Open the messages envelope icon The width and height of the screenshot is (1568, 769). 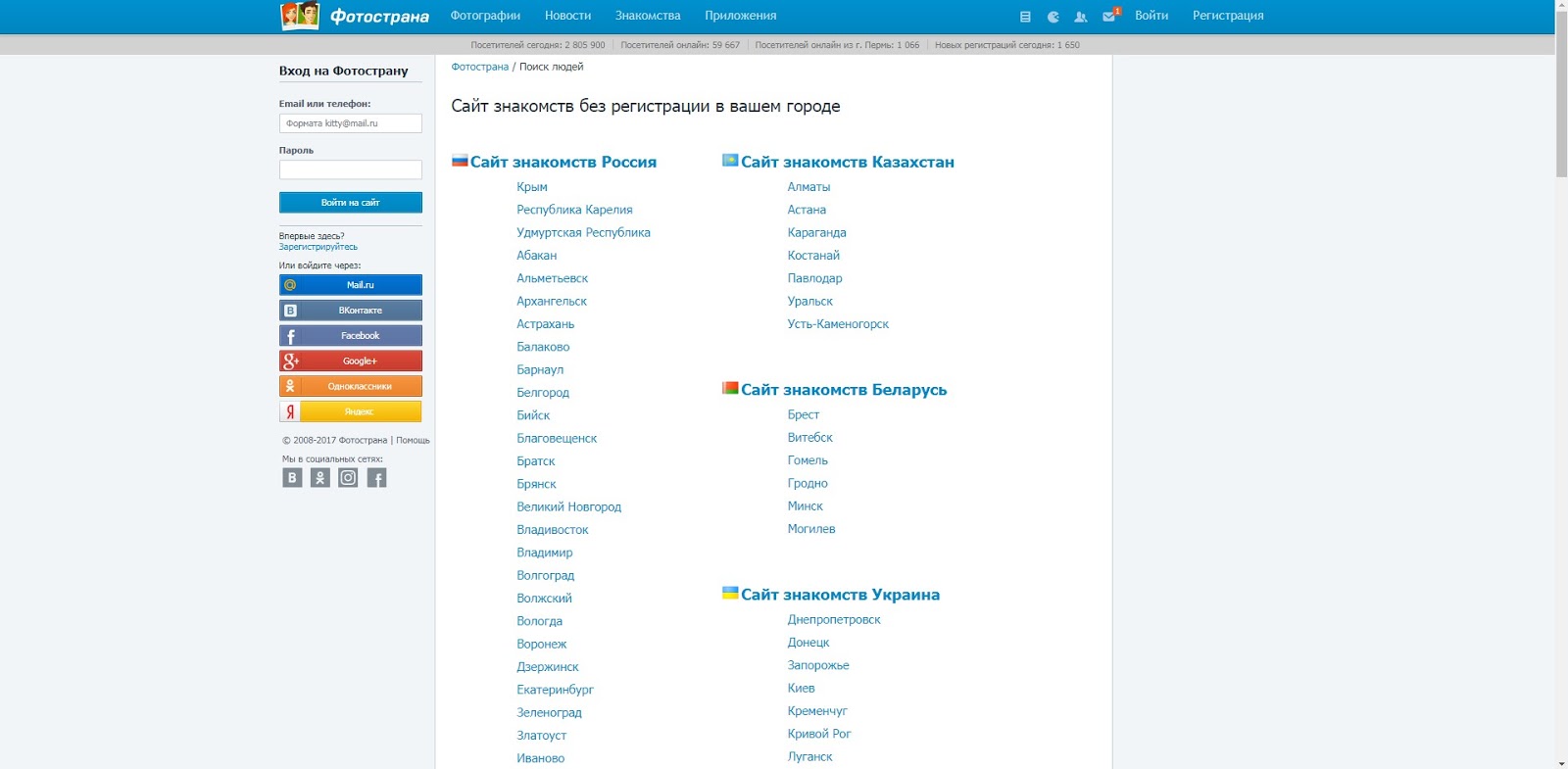(x=1110, y=16)
